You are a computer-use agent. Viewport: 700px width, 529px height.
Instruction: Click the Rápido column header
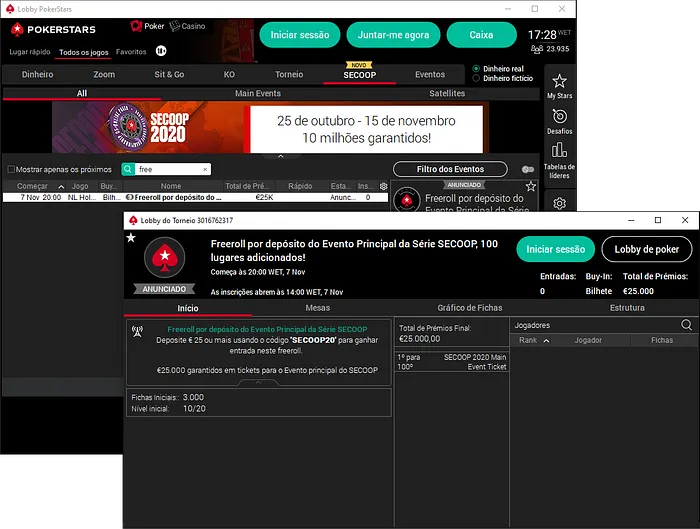coord(300,186)
